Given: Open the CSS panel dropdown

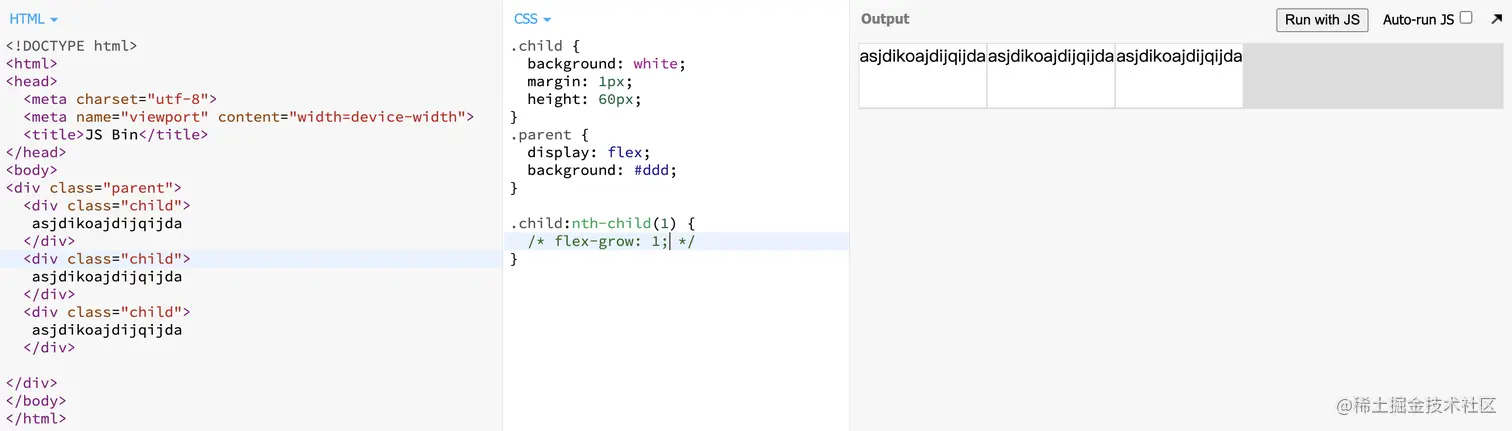Looking at the screenshot, I should click(532, 19).
